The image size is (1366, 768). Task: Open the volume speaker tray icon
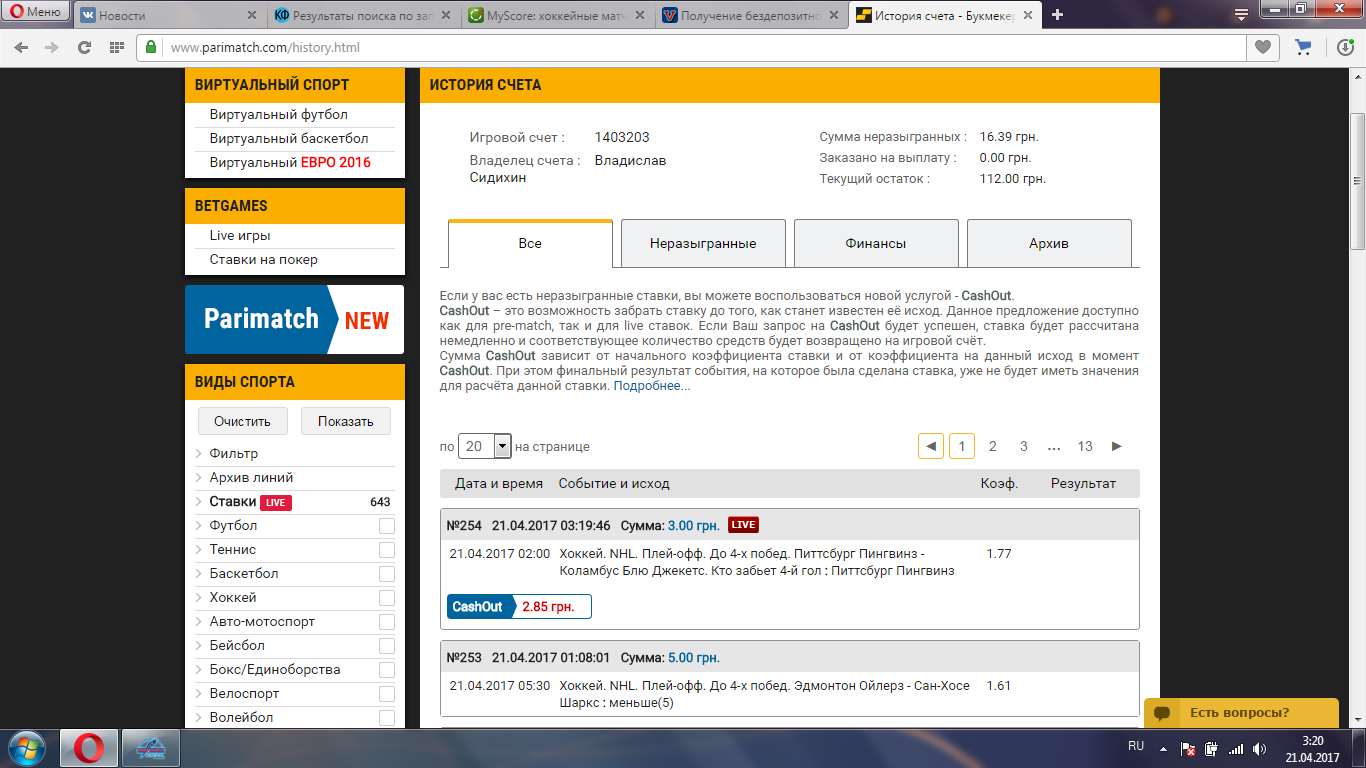pyautogui.click(x=1259, y=748)
